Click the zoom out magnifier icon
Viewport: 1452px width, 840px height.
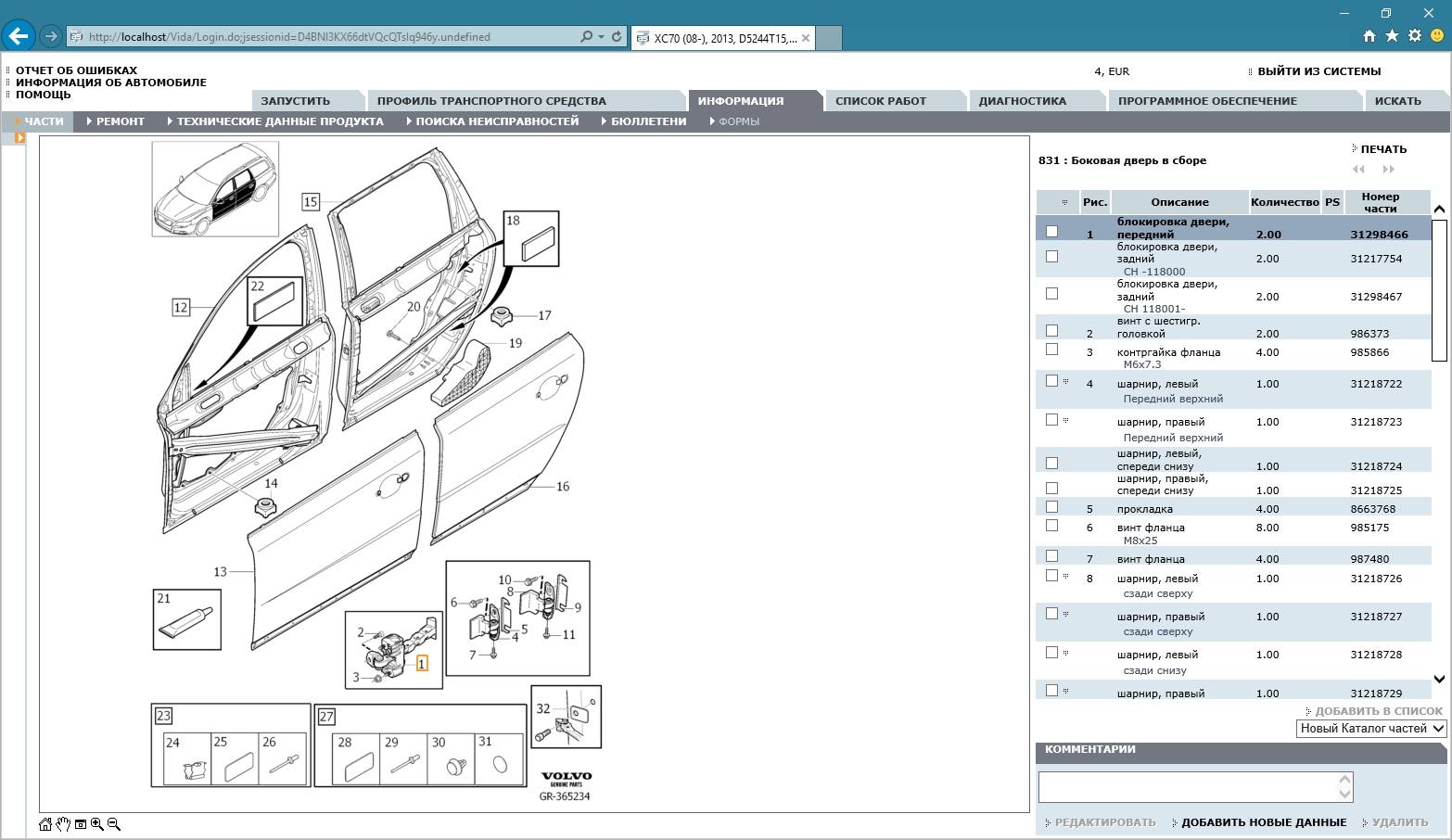114,824
